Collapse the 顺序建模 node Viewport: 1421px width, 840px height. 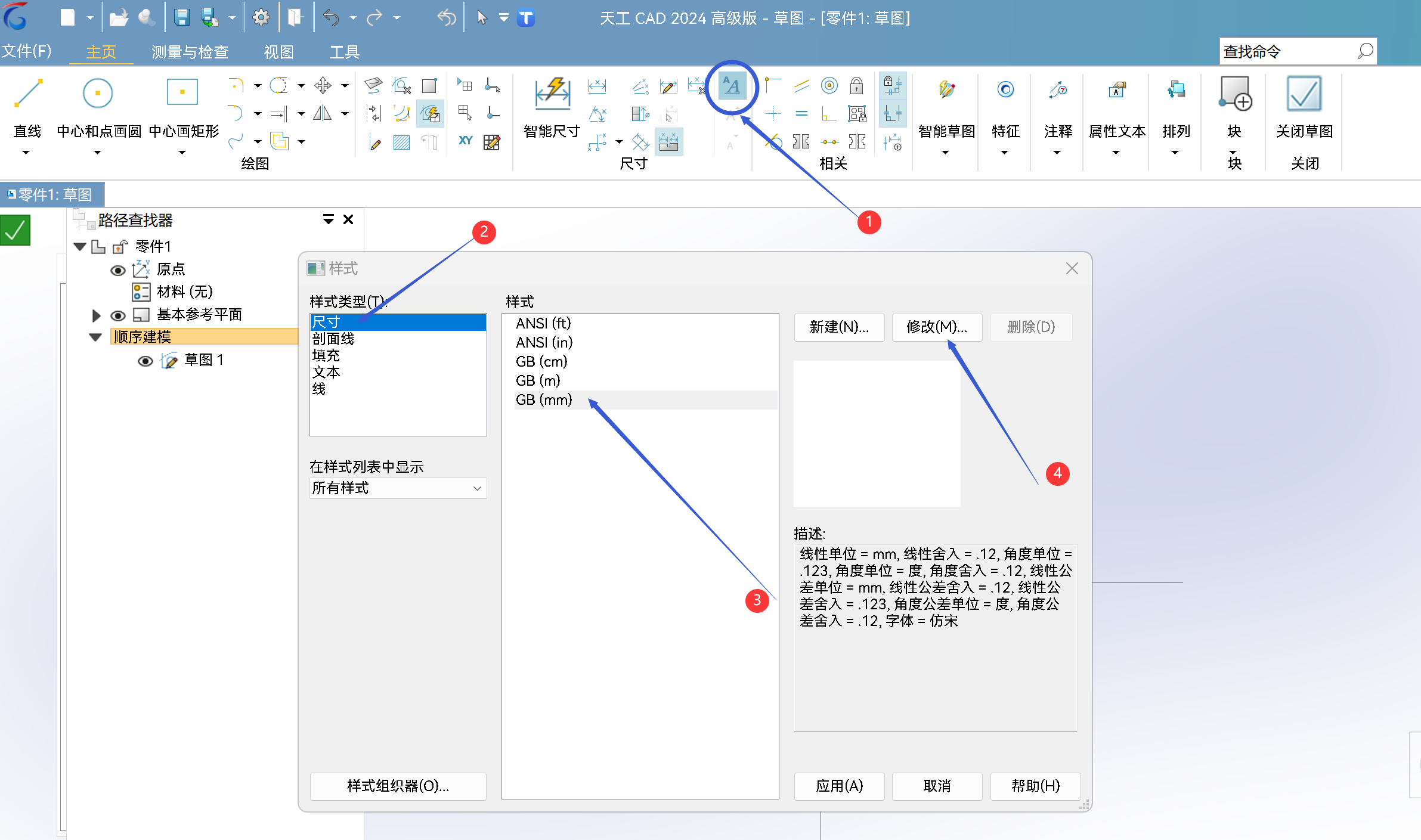point(95,337)
